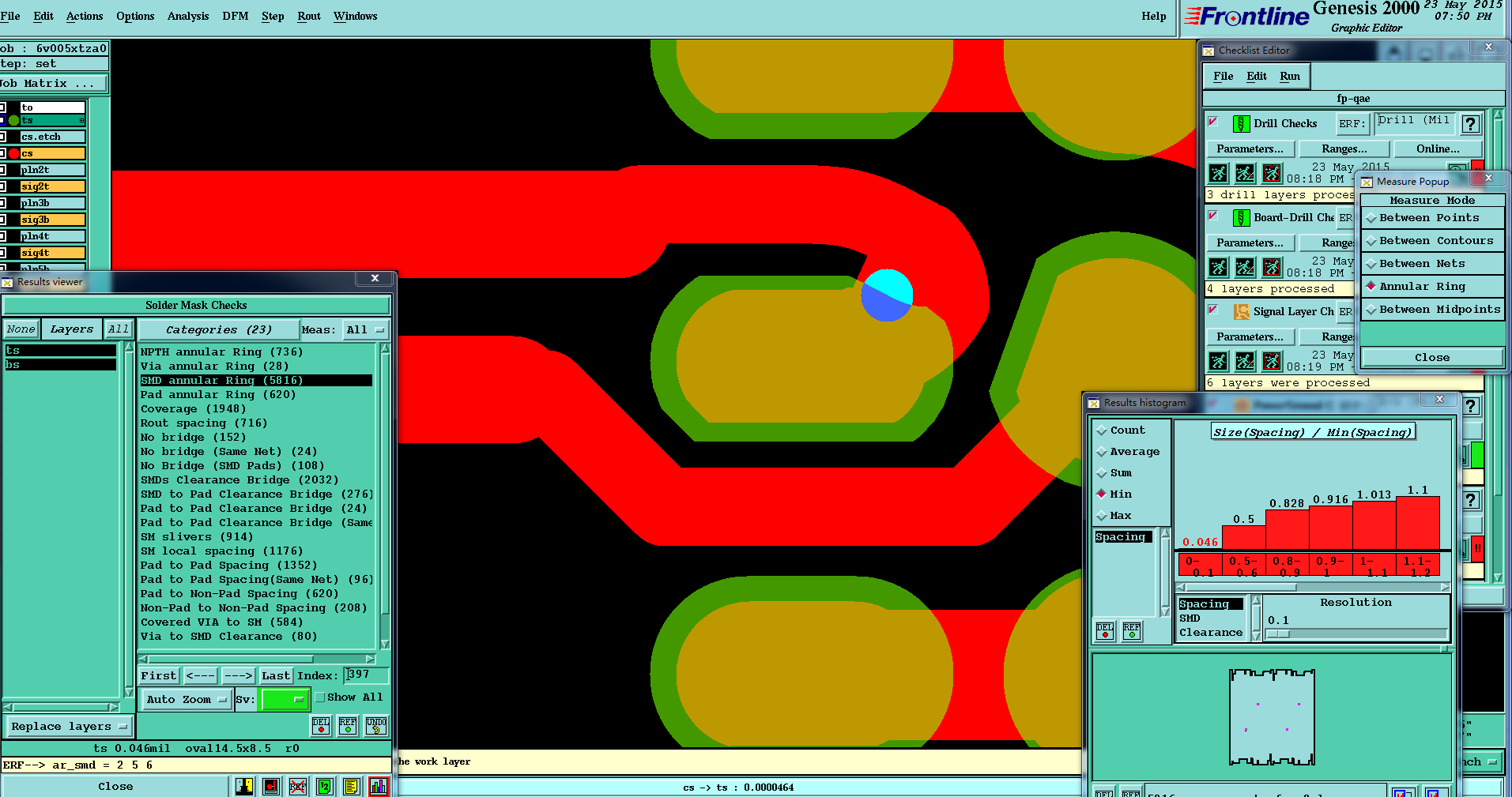The image size is (1512, 797).
Task: Click the second run icon under Drill Checks
Action: click(1245, 173)
